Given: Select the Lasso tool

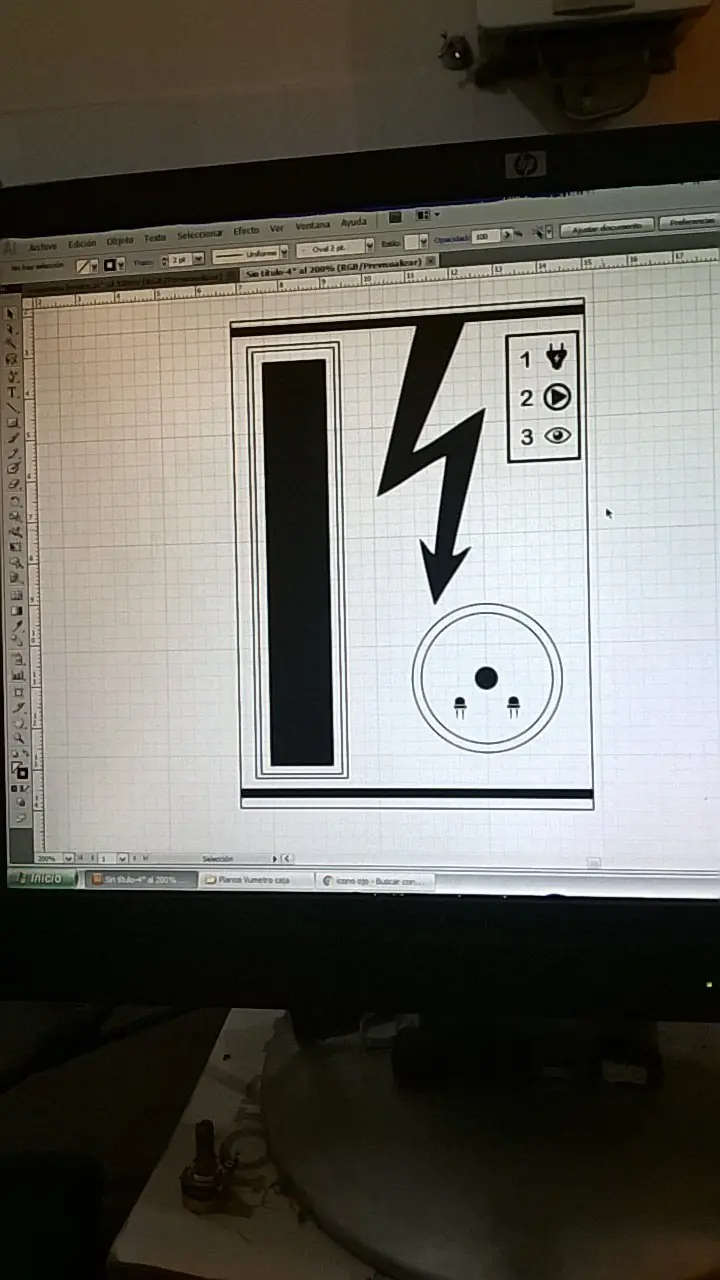Looking at the screenshot, I should pos(13,359).
